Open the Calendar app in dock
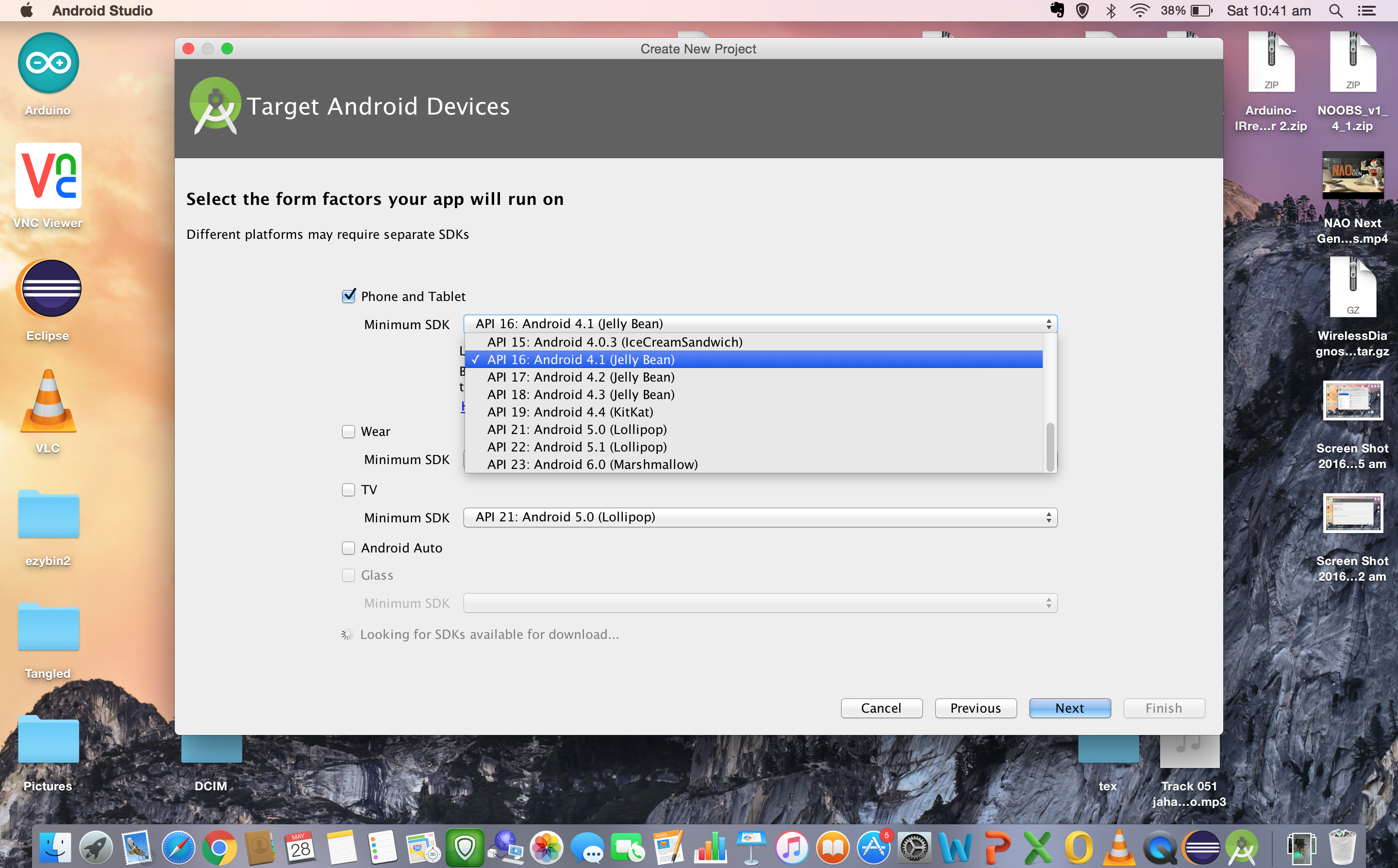 [300, 847]
